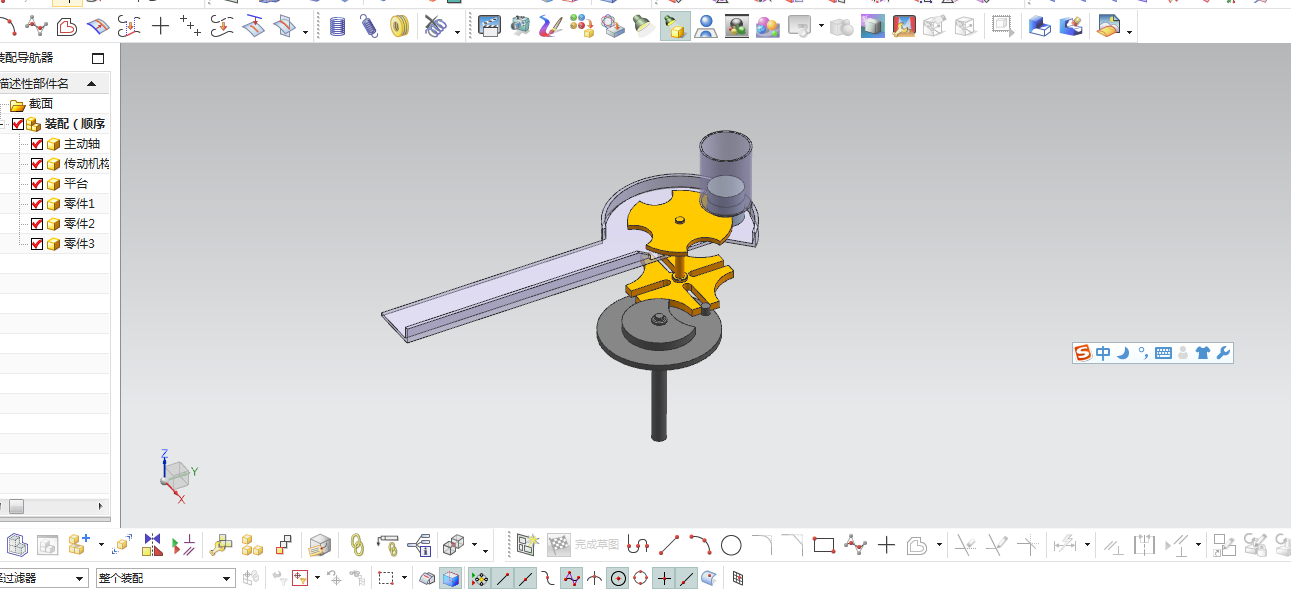Viewport: 1291px width, 589px height.
Task: Click the navigator scrollbar right arrow
Action: (100, 506)
